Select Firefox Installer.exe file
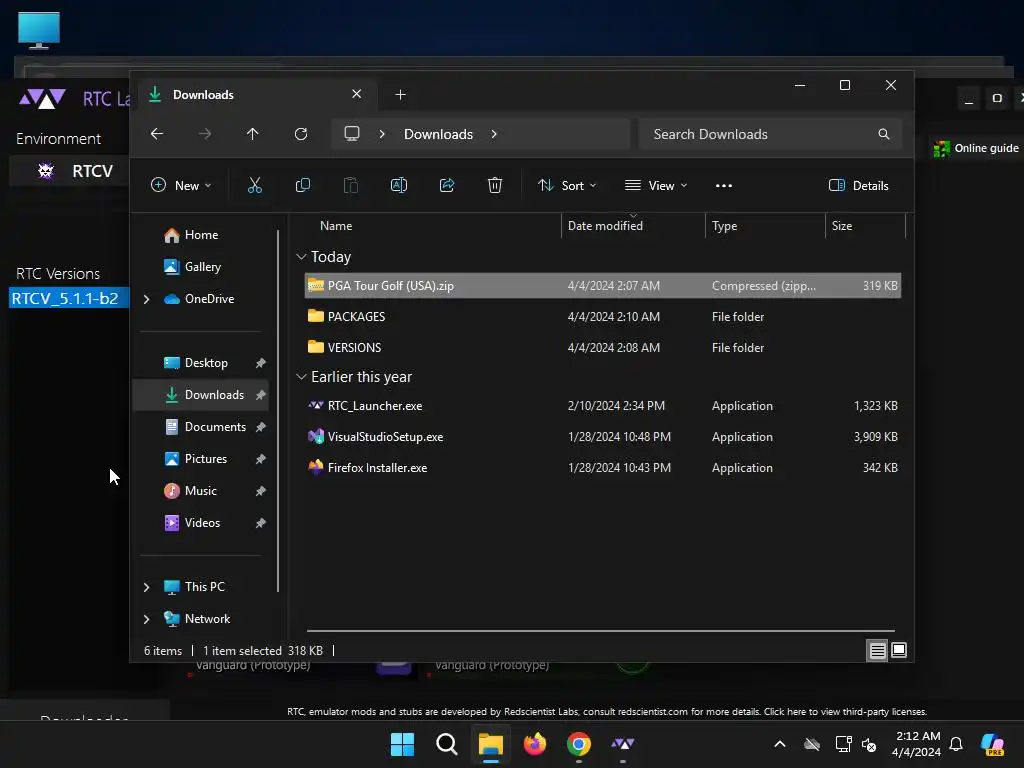Screen dimensions: 1024x768 (603, 468)
